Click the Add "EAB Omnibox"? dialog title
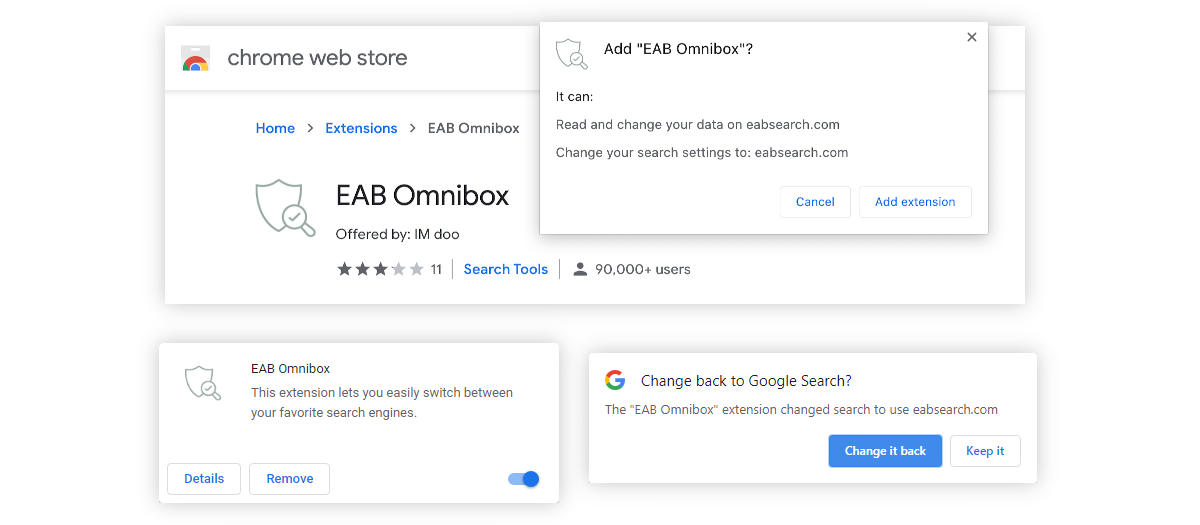Screen dimensions: 1200x525 pyautogui.click(x=678, y=49)
